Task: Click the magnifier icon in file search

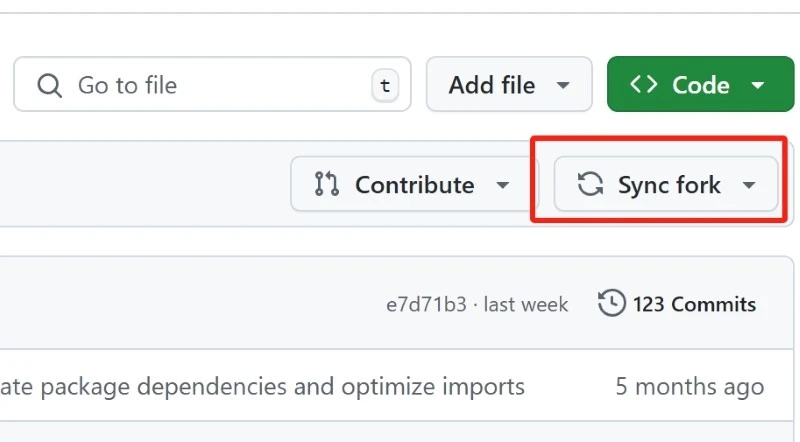Action: point(49,85)
